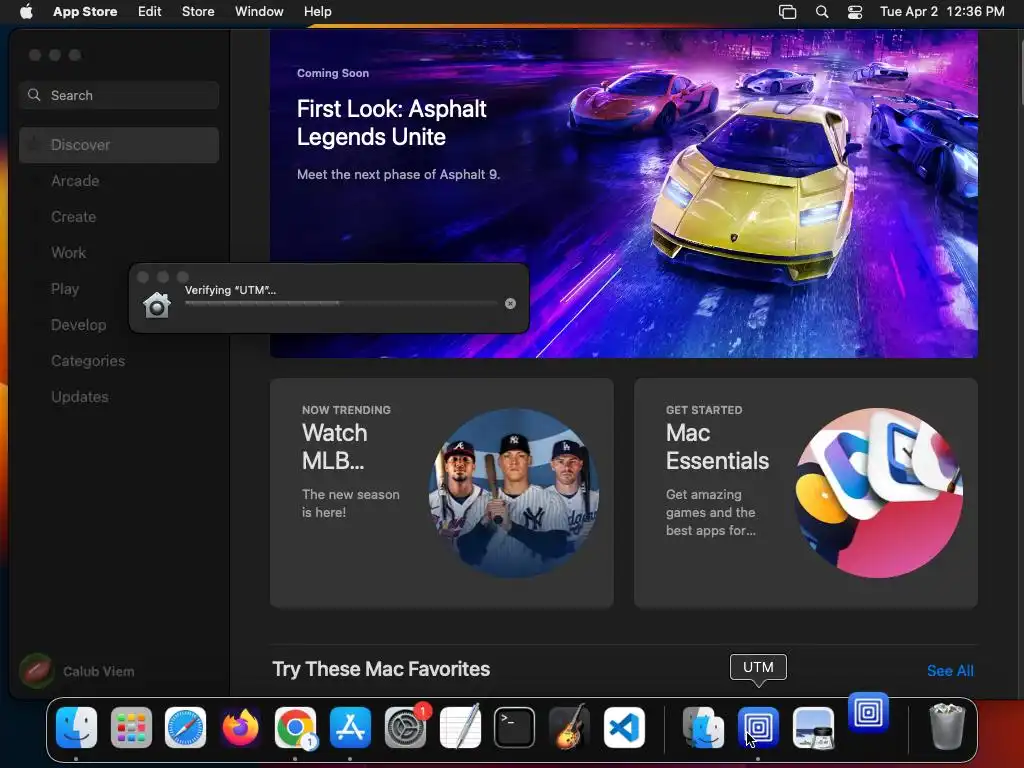Click the floating UTM icon above the dock
This screenshot has height=768, width=1024.
click(869, 712)
